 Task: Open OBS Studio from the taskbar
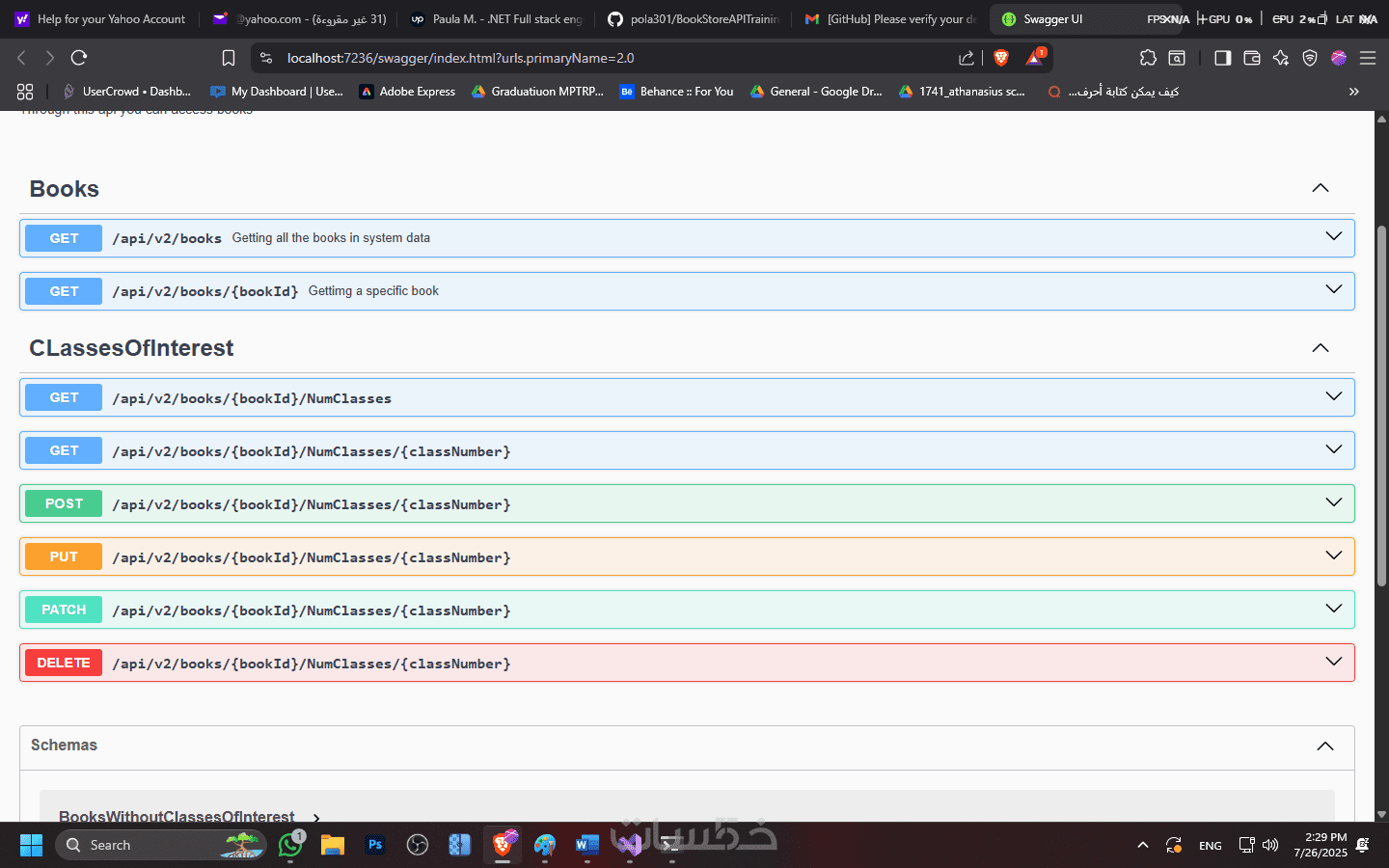point(418,845)
